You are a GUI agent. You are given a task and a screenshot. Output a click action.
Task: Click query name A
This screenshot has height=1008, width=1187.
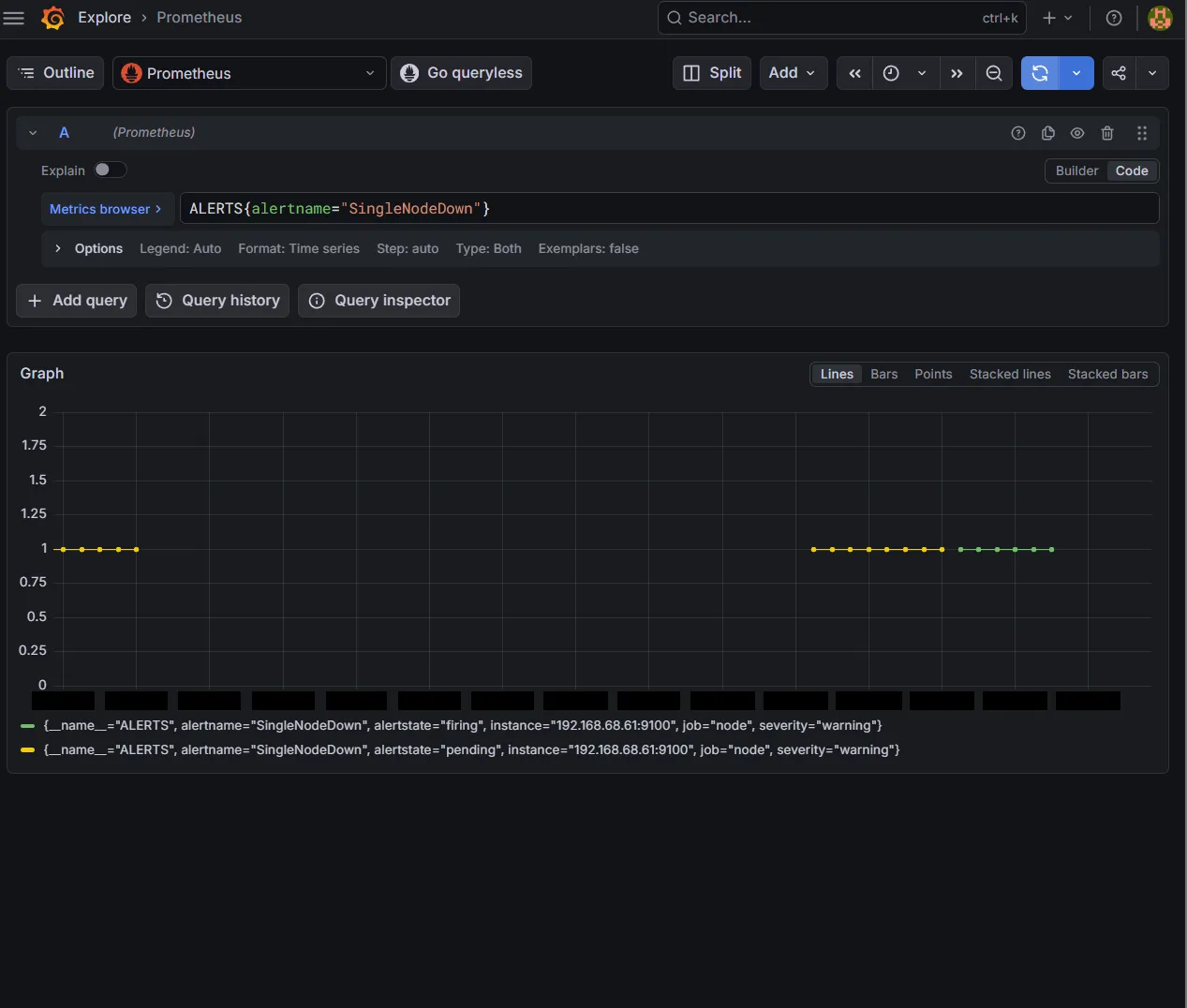tap(64, 133)
